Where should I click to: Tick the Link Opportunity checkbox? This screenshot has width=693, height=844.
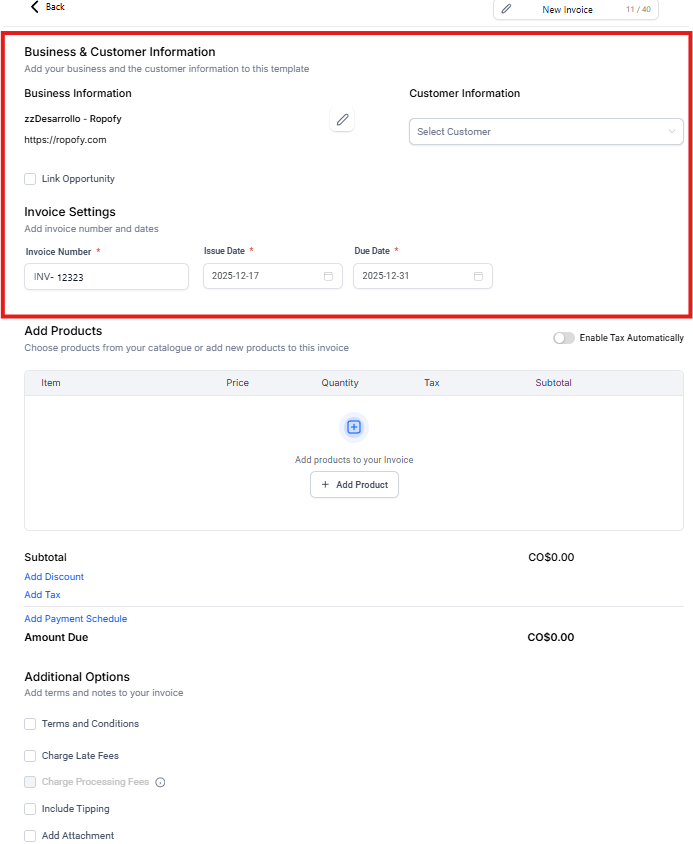(30, 179)
